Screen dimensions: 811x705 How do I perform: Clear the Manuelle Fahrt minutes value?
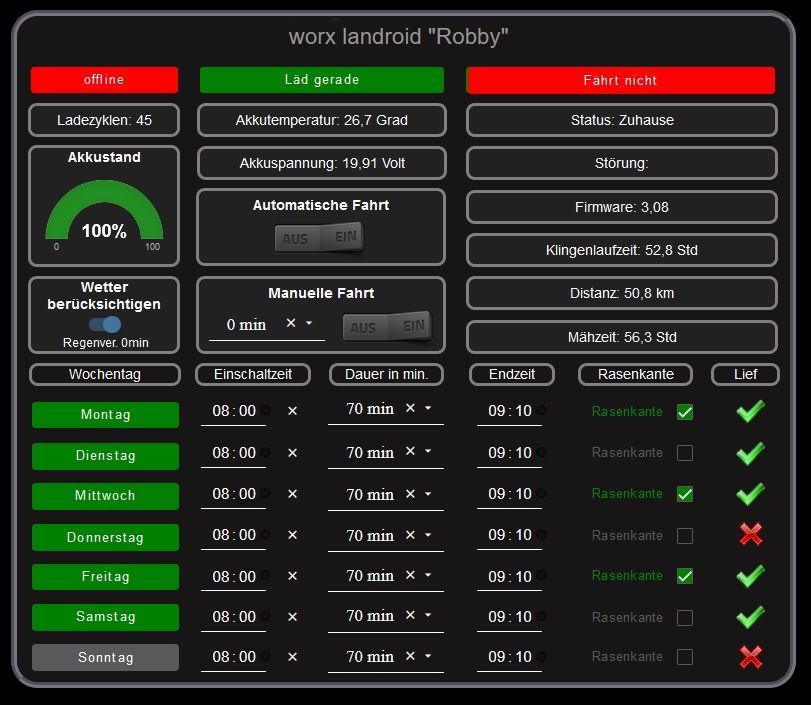pos(291,323)
